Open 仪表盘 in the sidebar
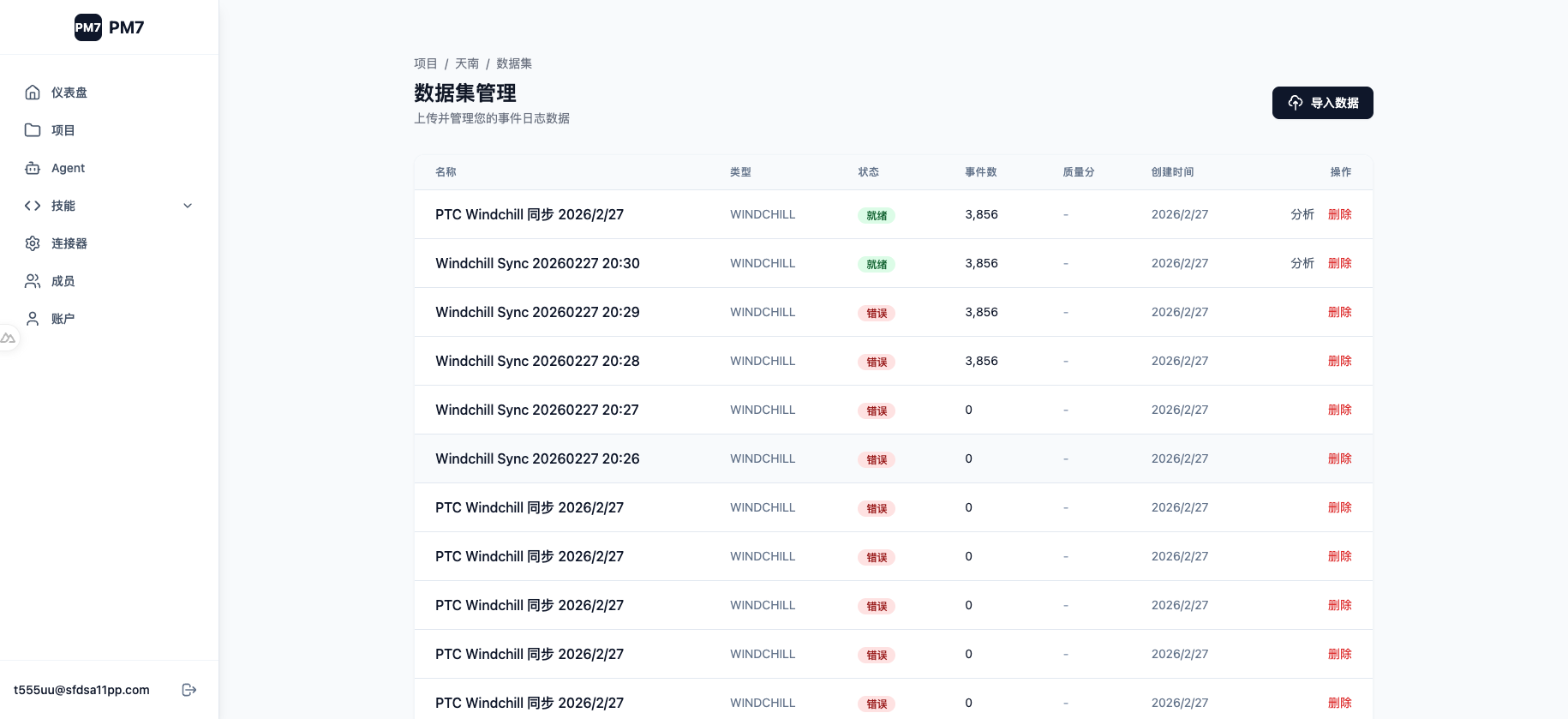 (110, 93)
